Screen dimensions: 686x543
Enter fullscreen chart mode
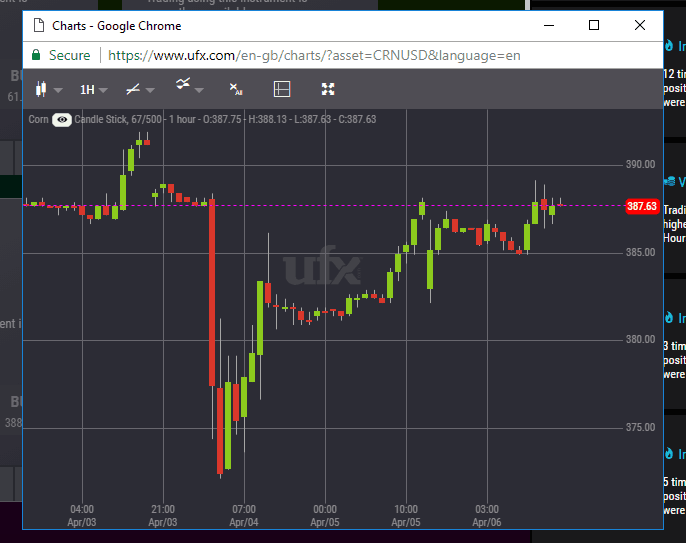[328, 89]
